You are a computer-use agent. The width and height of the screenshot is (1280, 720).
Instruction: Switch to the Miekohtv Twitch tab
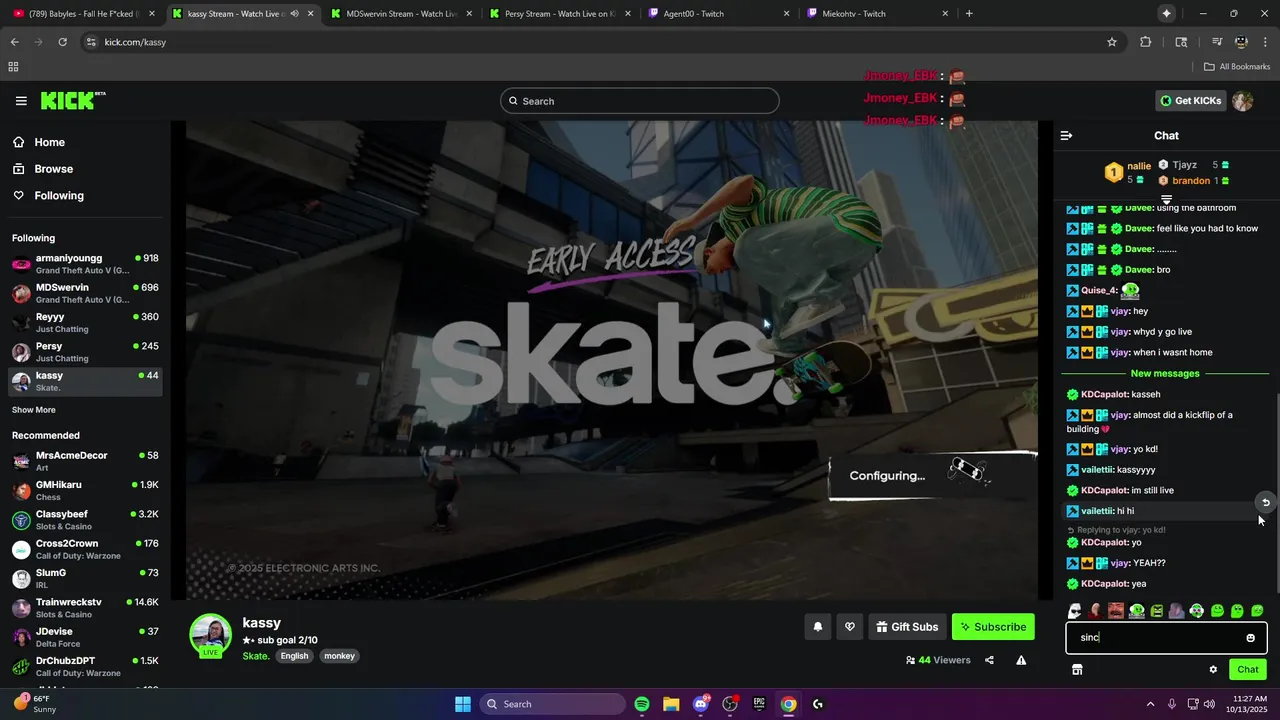click(876, 14)
